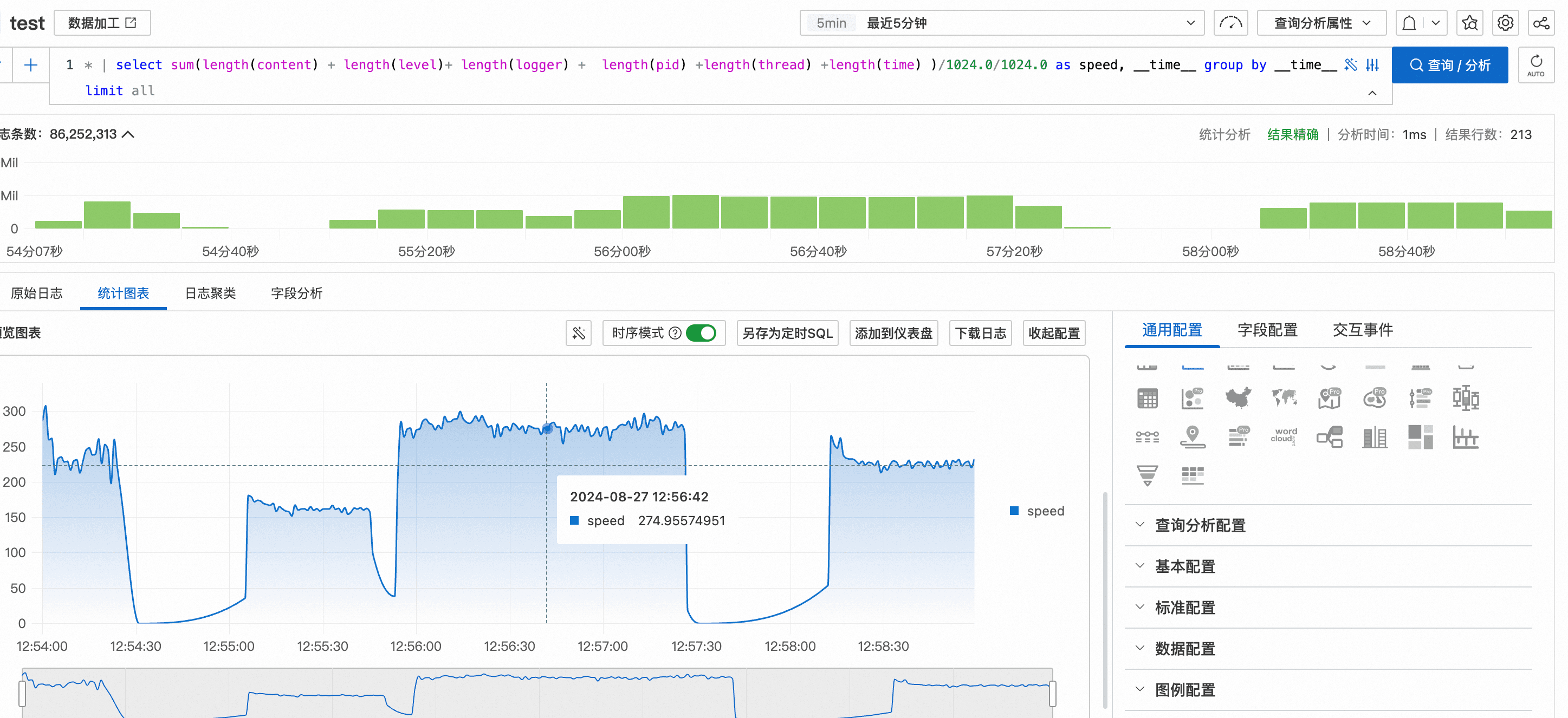
Task: Click the 查询 / 分析 button
Action: pos(1449,64)
